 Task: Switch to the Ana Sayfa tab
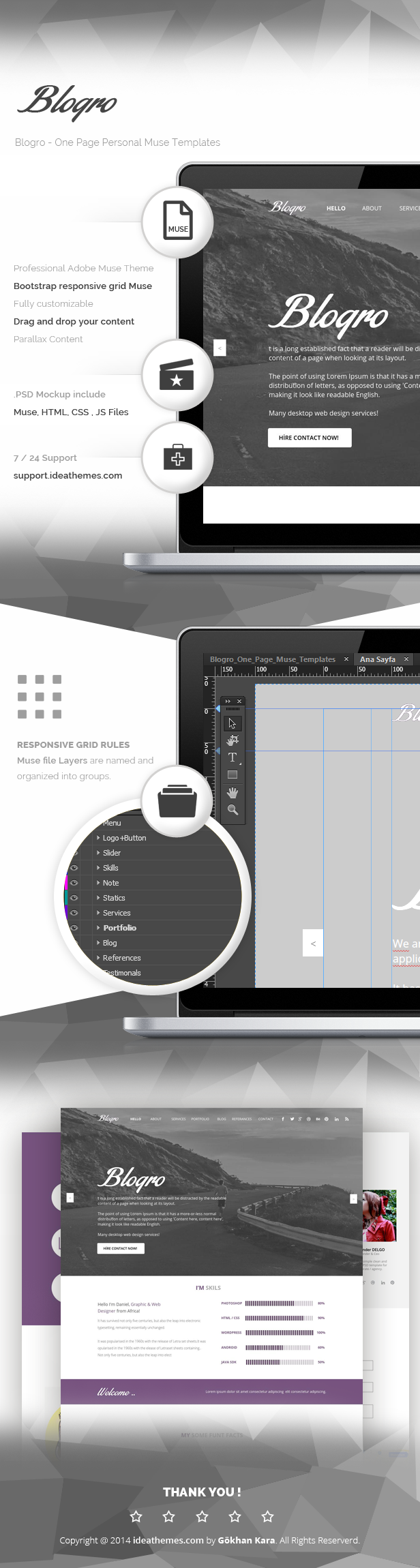click(x=378, y=659)
